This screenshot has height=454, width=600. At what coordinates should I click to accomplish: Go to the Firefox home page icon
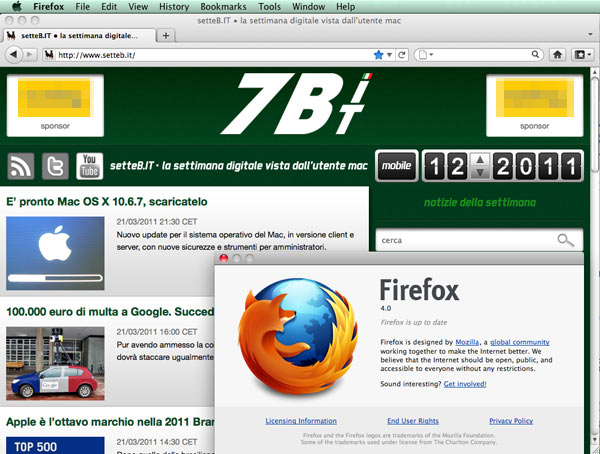coord(557,54)
